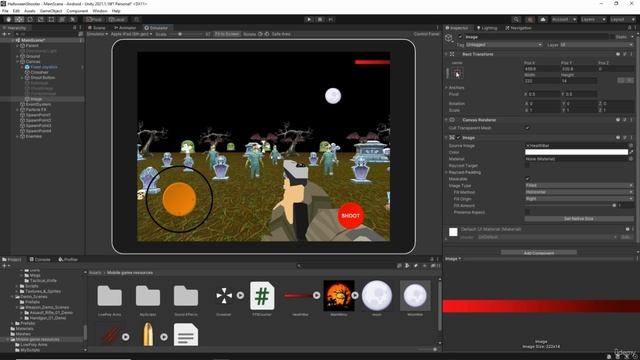Select the Hand view tool
This screenshot has width=640, height=360.
coord(8,19)
